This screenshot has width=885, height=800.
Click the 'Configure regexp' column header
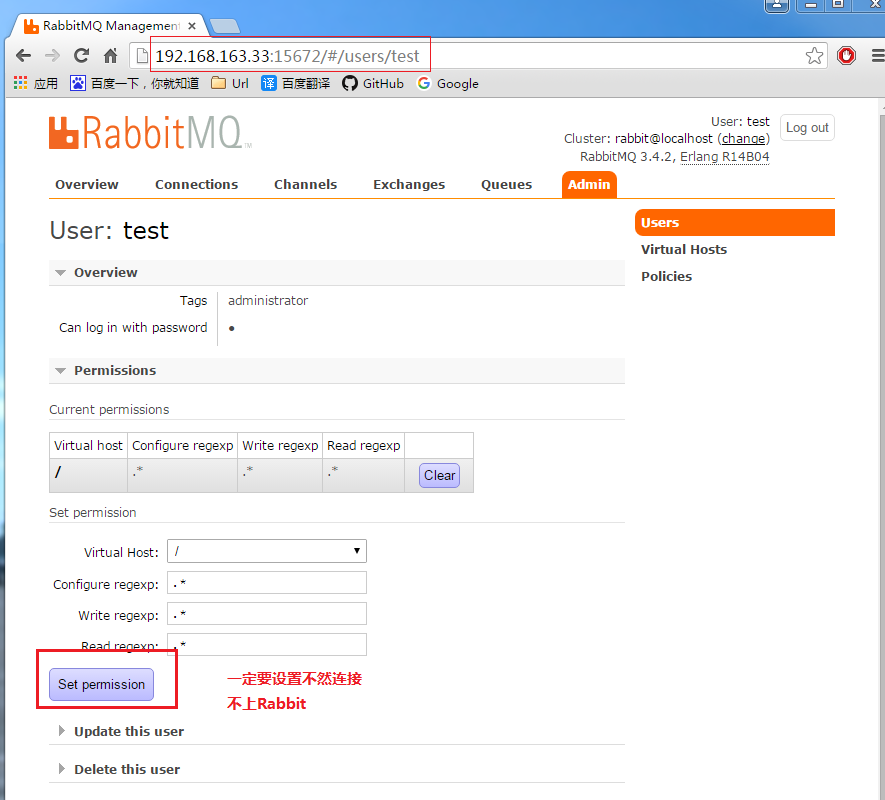pos(182,445)
